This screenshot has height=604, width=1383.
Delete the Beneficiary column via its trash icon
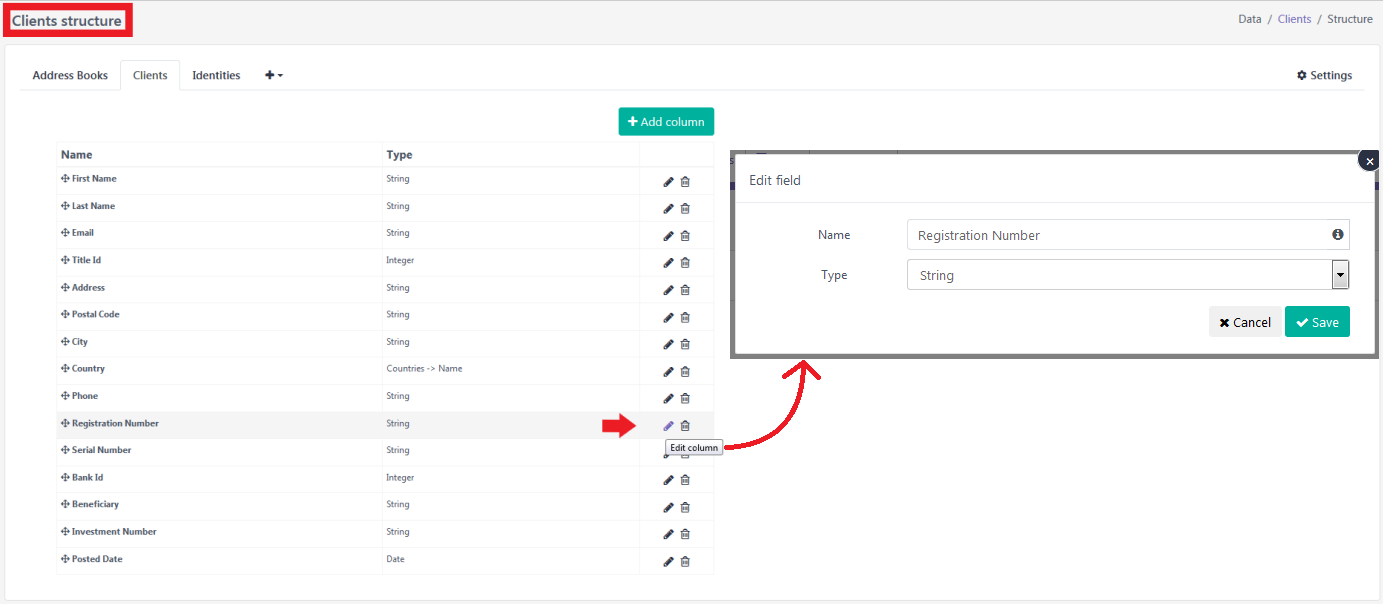pyautogui.click(x=685, y=507)
